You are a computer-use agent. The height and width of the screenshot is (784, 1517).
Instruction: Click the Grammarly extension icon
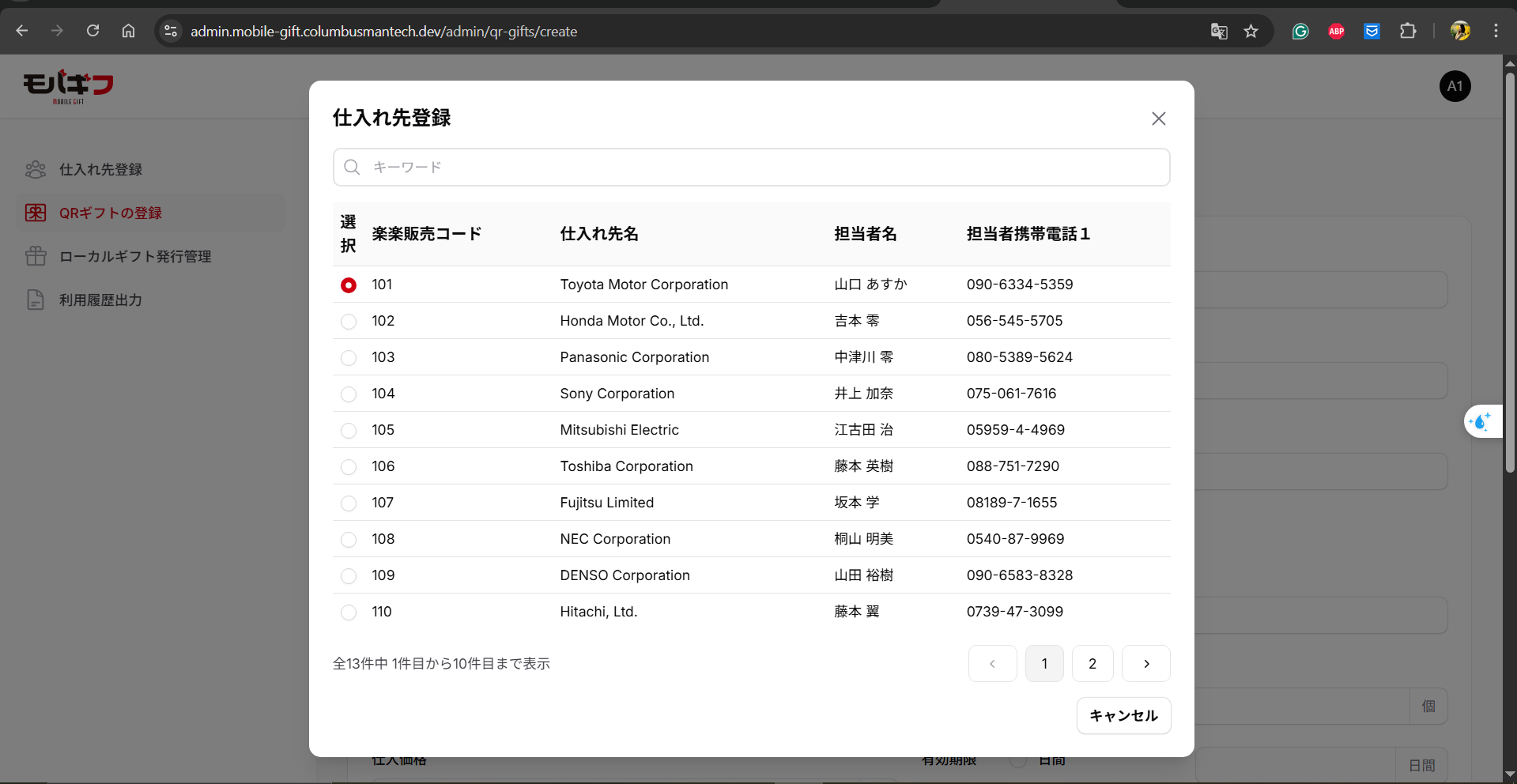pyautogui.click(x=1300, y=32)
